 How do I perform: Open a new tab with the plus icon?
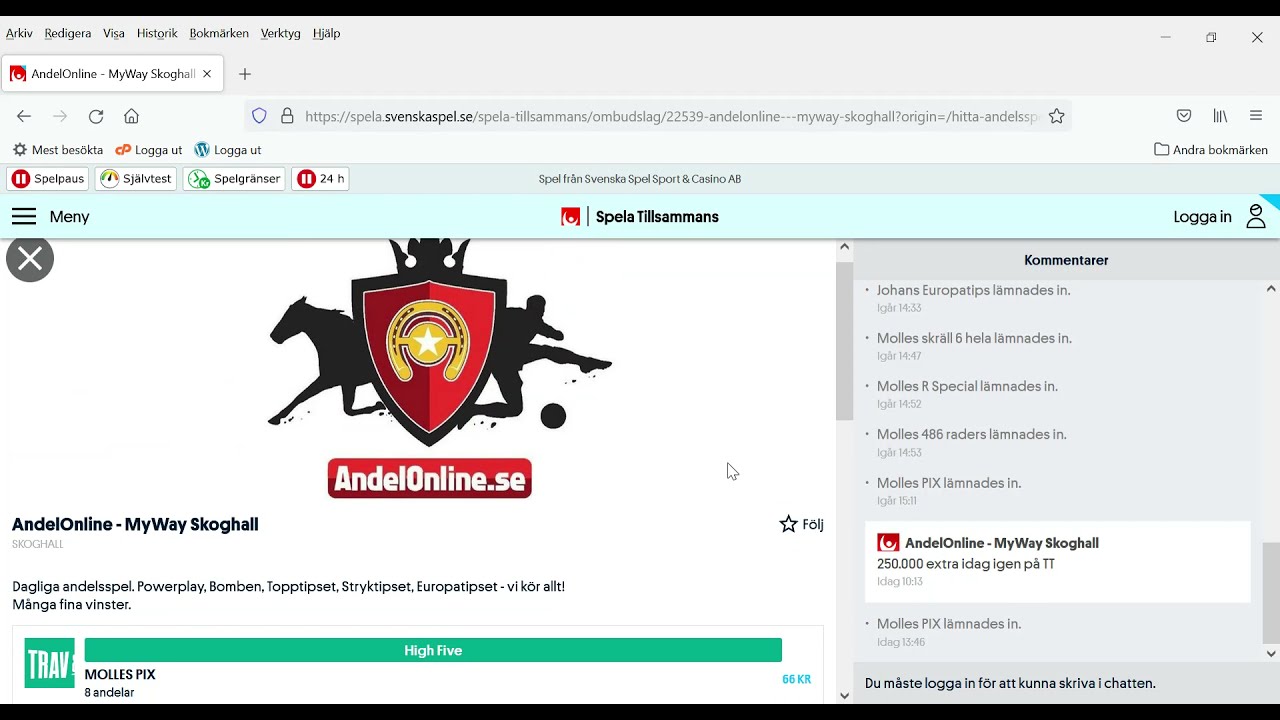(245, 74)
